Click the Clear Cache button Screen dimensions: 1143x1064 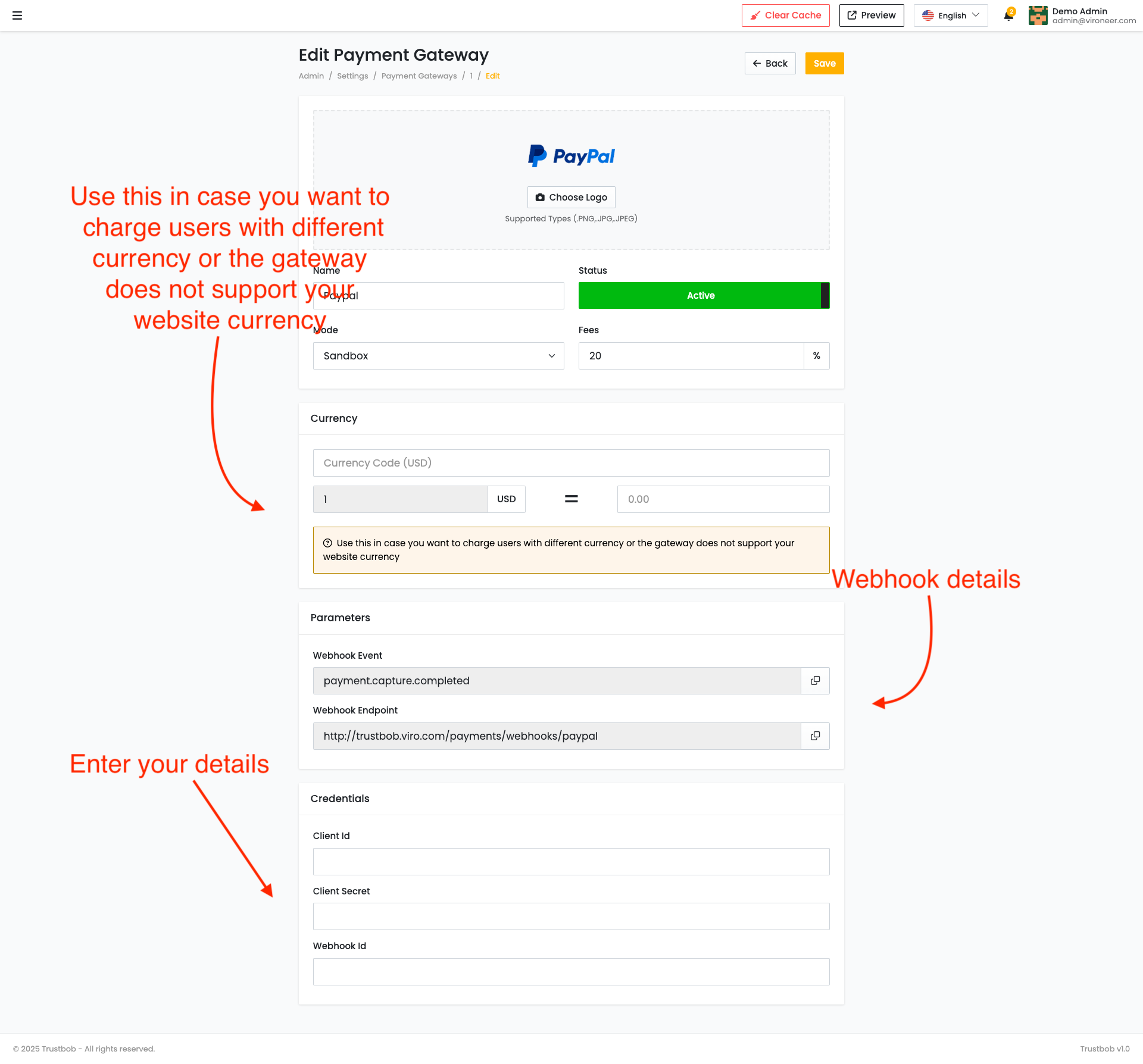coord(785,15)
